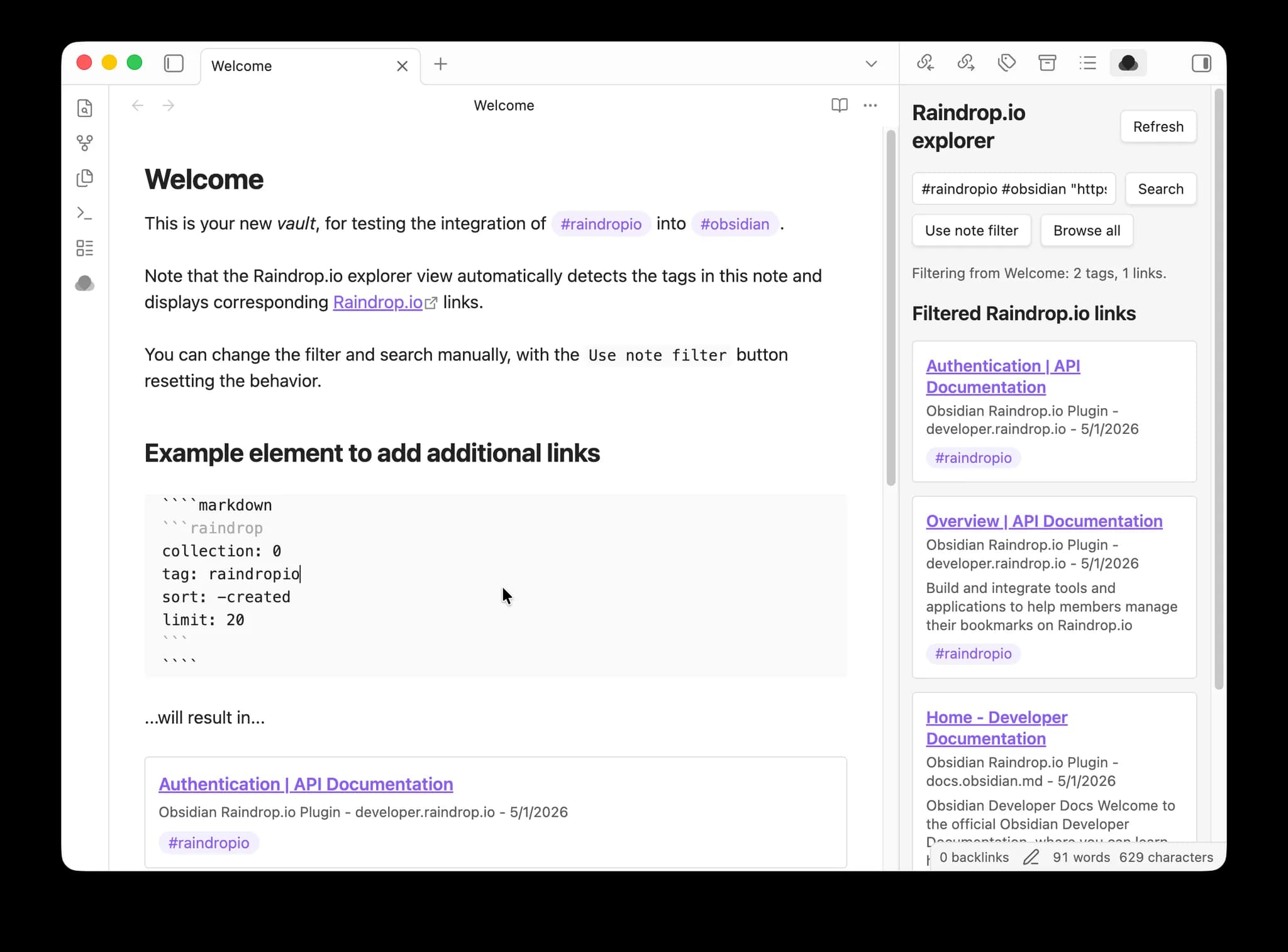
Task: Click the note editor scrollbar
Action: (891, 307)
